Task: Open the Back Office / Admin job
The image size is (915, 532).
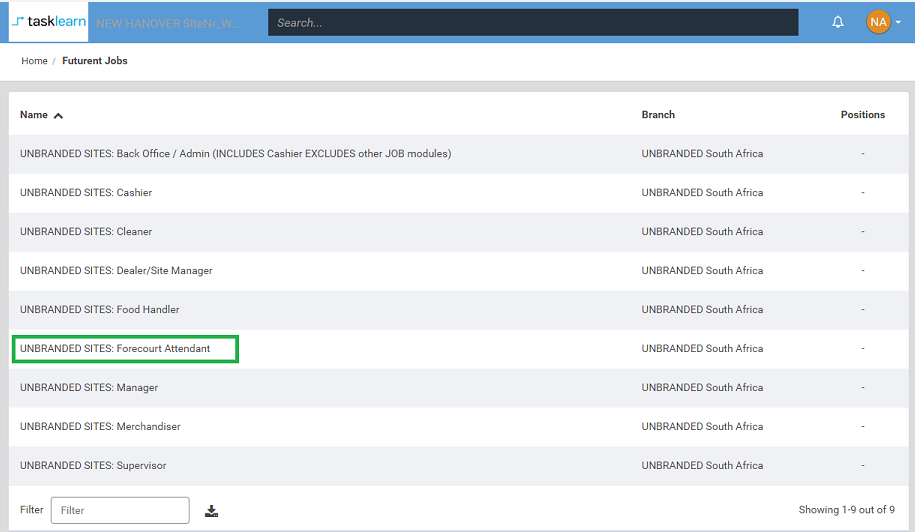Action: 236,153
